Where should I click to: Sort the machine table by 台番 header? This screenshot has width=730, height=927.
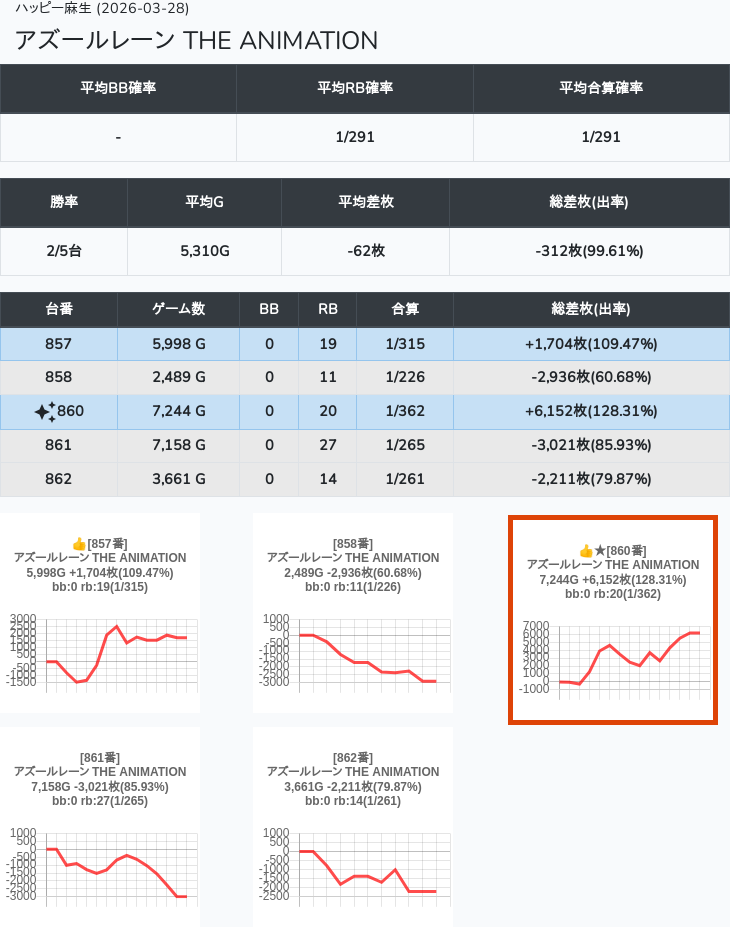(x=59, y=310)
